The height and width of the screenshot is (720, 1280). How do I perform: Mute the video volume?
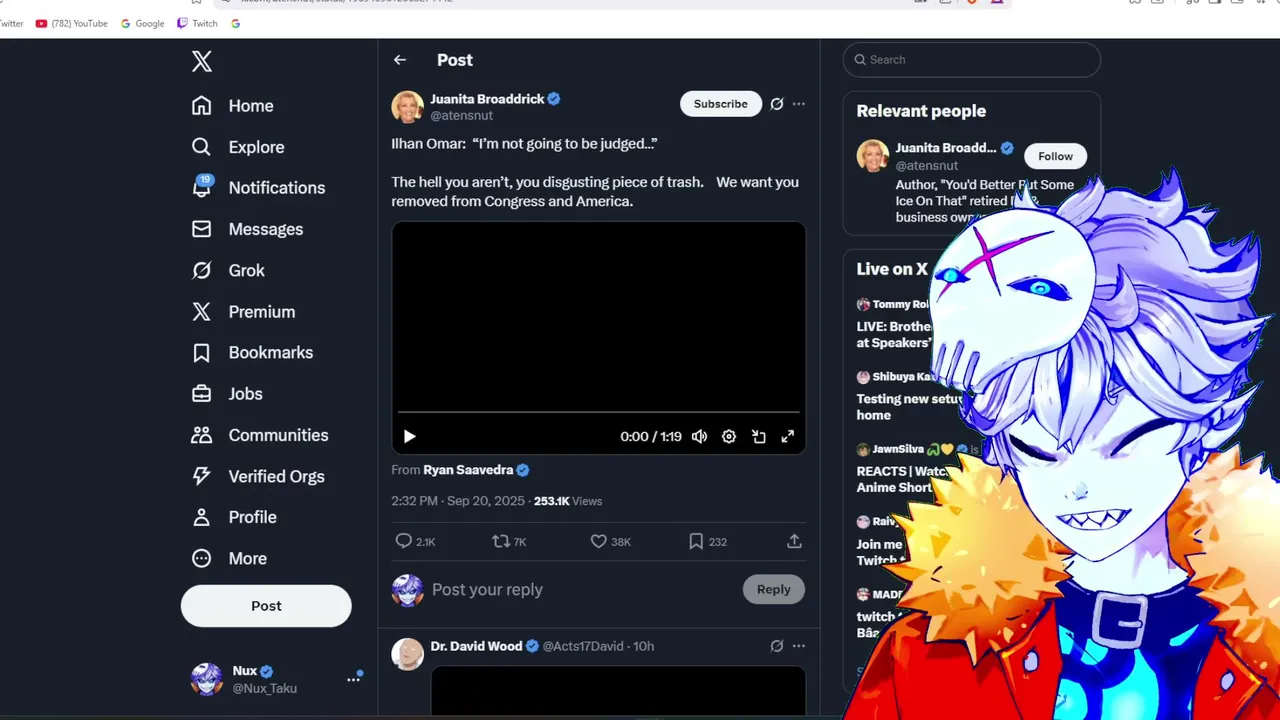pos(700,436)
